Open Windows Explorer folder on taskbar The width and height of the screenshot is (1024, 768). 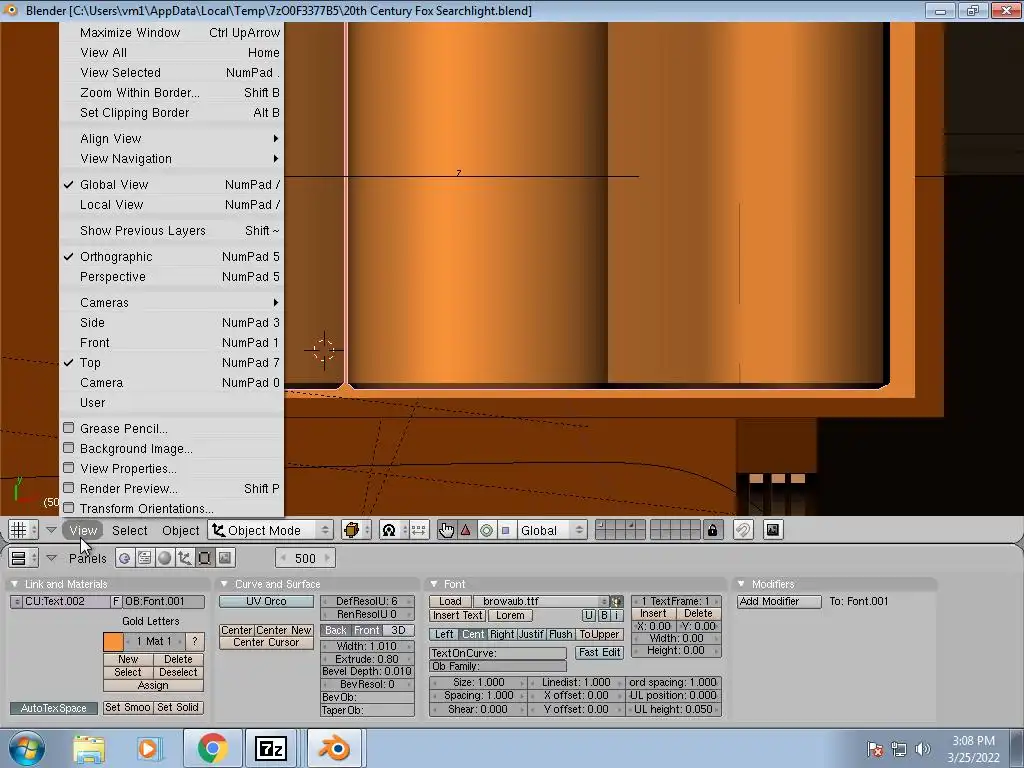pos(89,748)
